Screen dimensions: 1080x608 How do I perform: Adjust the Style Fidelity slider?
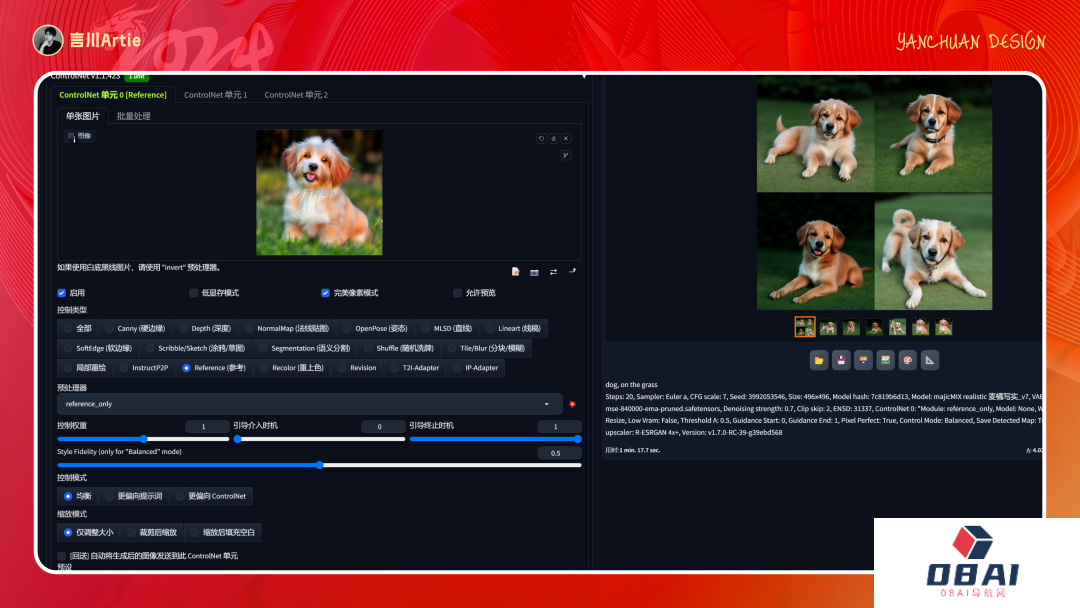coord(320,465)
